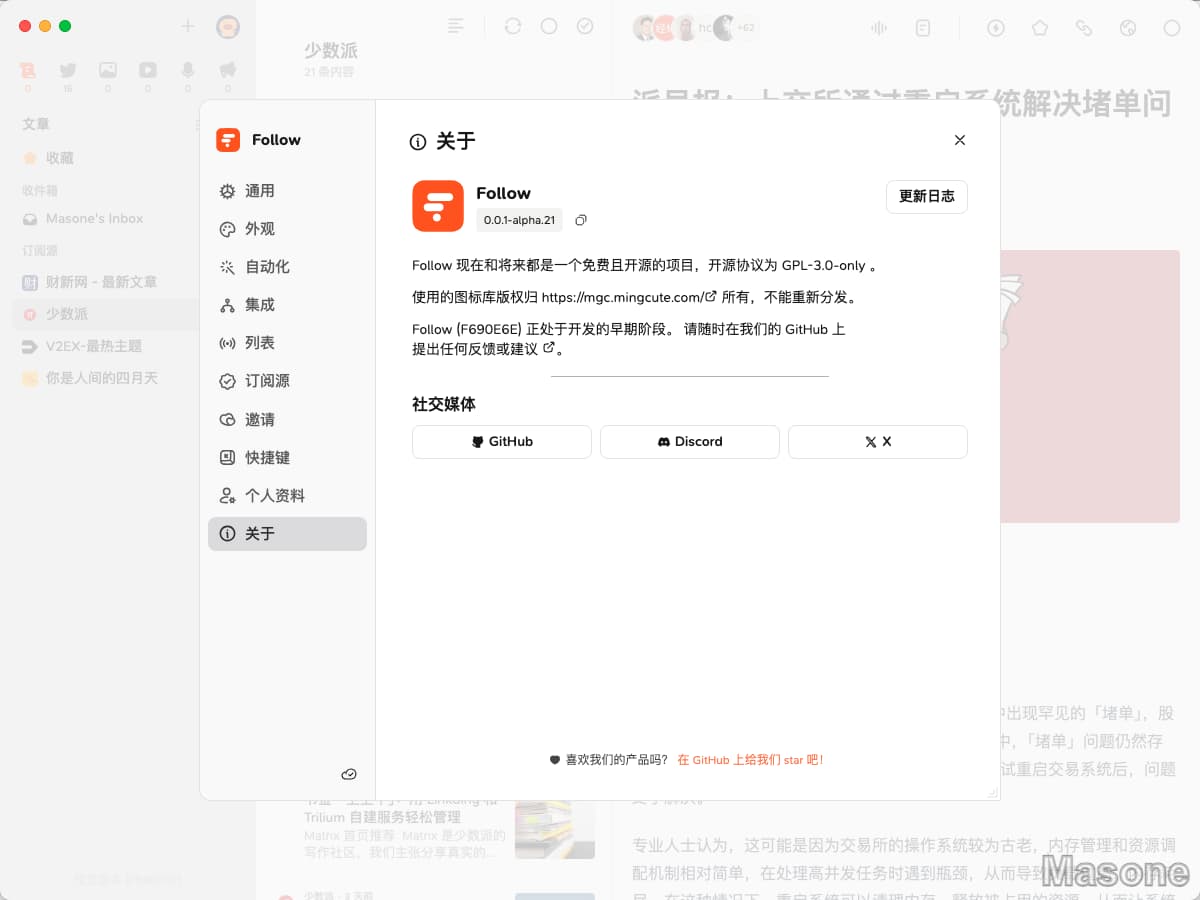Click 在 GitHub 上给我们 star 吧 link
This screenshot has height=900, width=1200.
click(750, 760)
